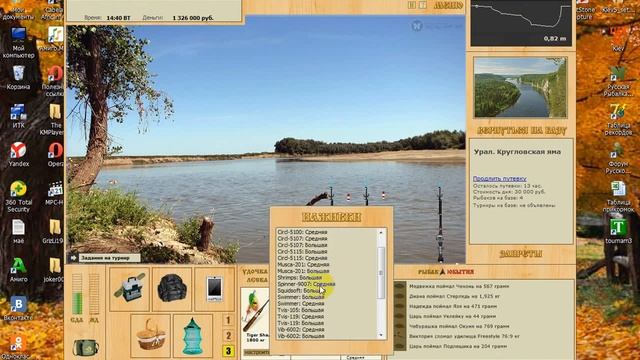
Task: Click the Tiger Shark rod image
Action: click(256, 312)
